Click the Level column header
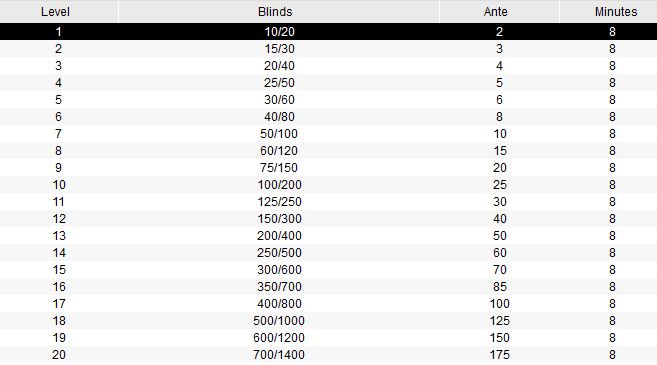Screen dimensions: 657x365 pyautogui.click(x=59, y=11)
